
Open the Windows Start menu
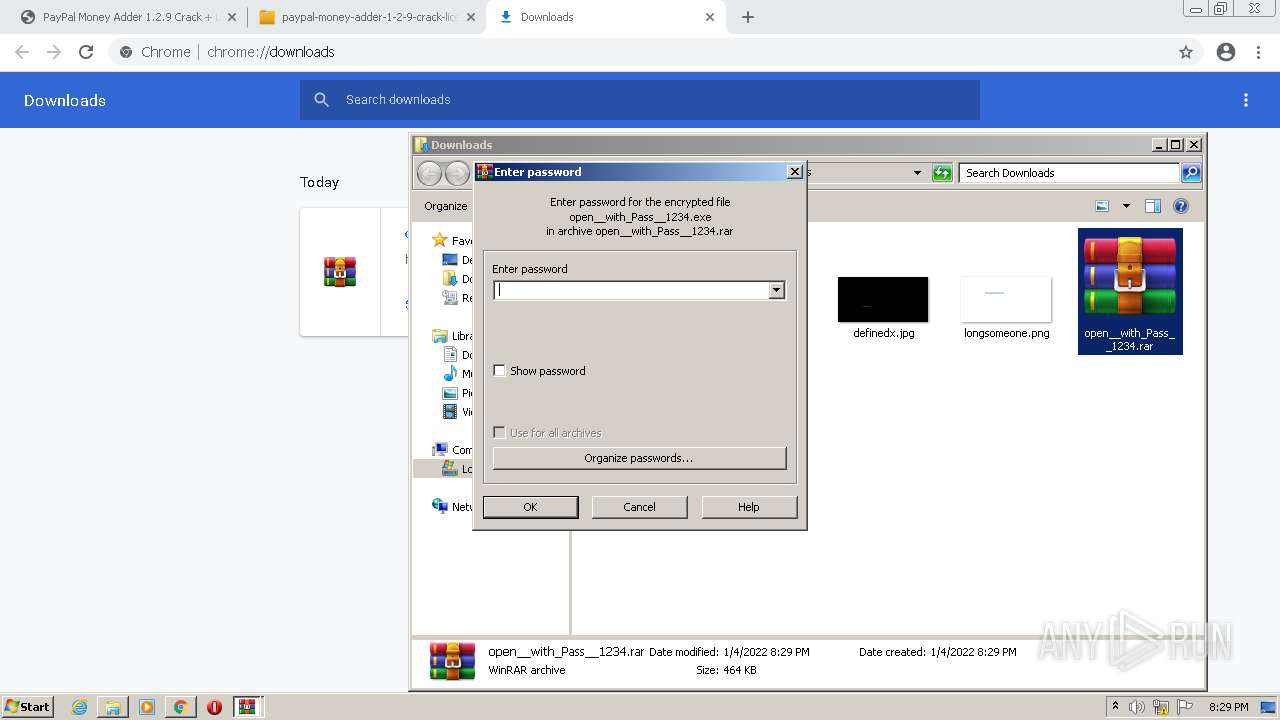pyautogui.click(x=27, y=706)
